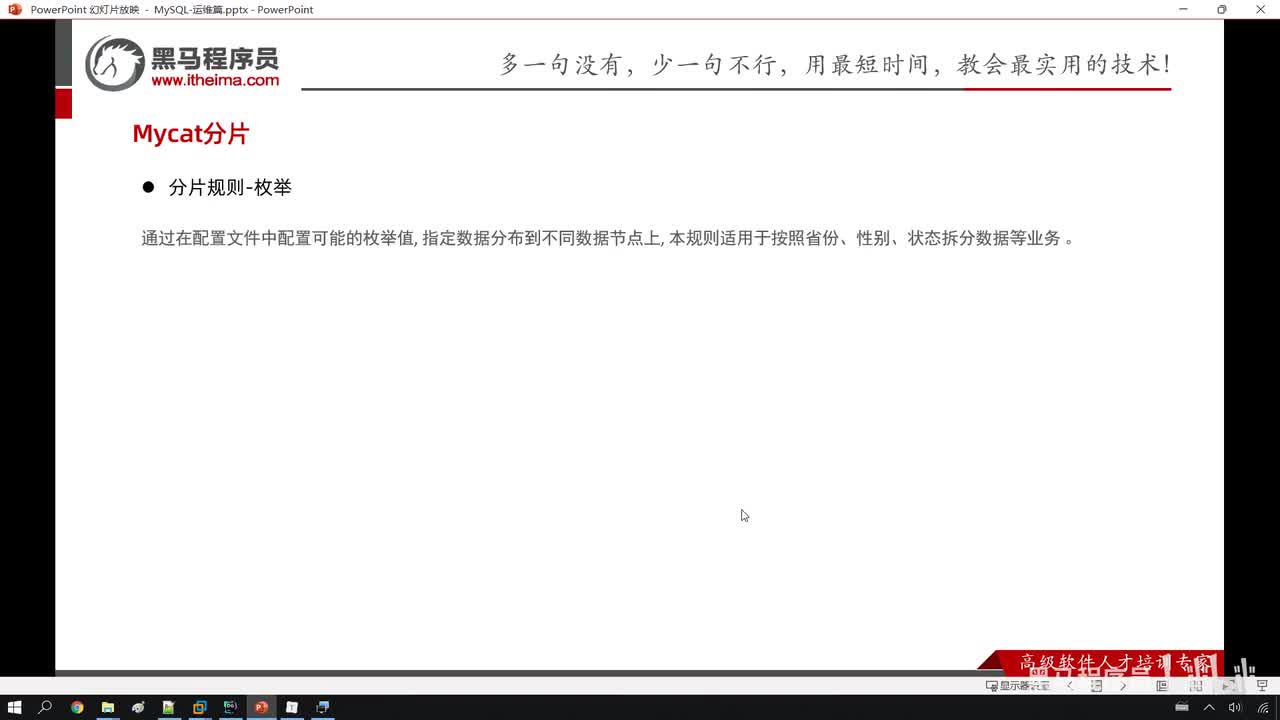
Task: Switch to Reading view icon
Action: [1228, 686]
